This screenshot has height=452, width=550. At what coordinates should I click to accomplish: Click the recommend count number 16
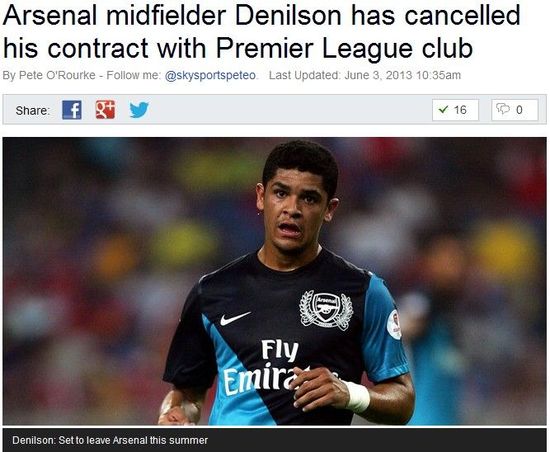tap(460, 110)
